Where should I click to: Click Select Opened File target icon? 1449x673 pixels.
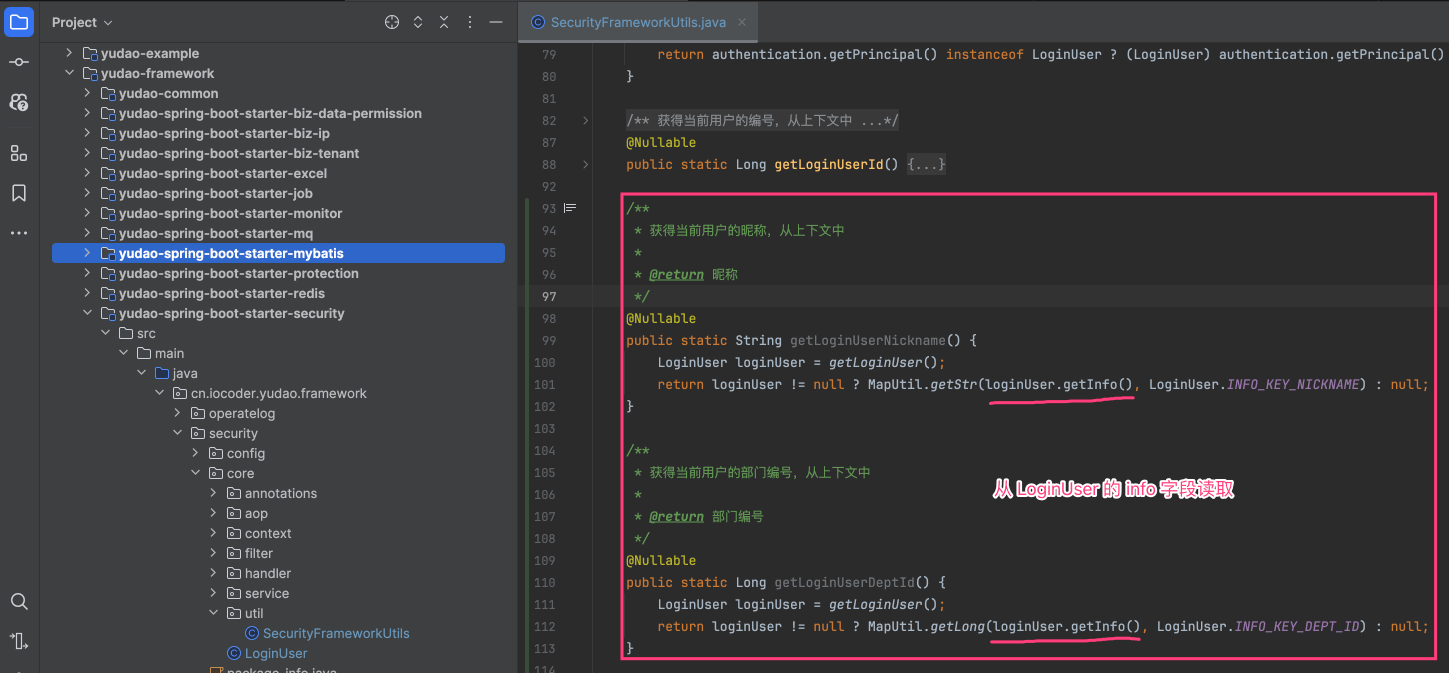pyautogui.click(x=392, y=22)
